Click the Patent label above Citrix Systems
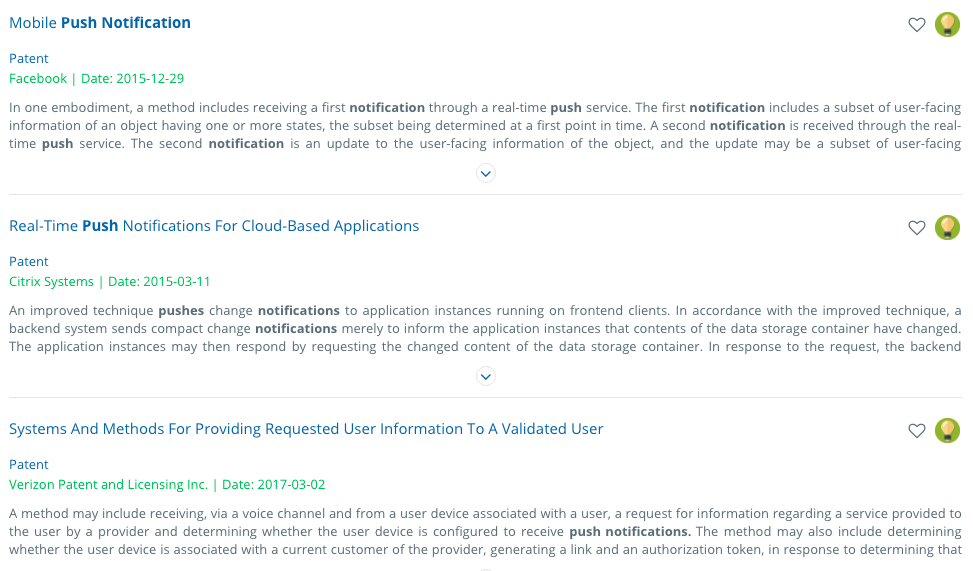 (29, 262)
